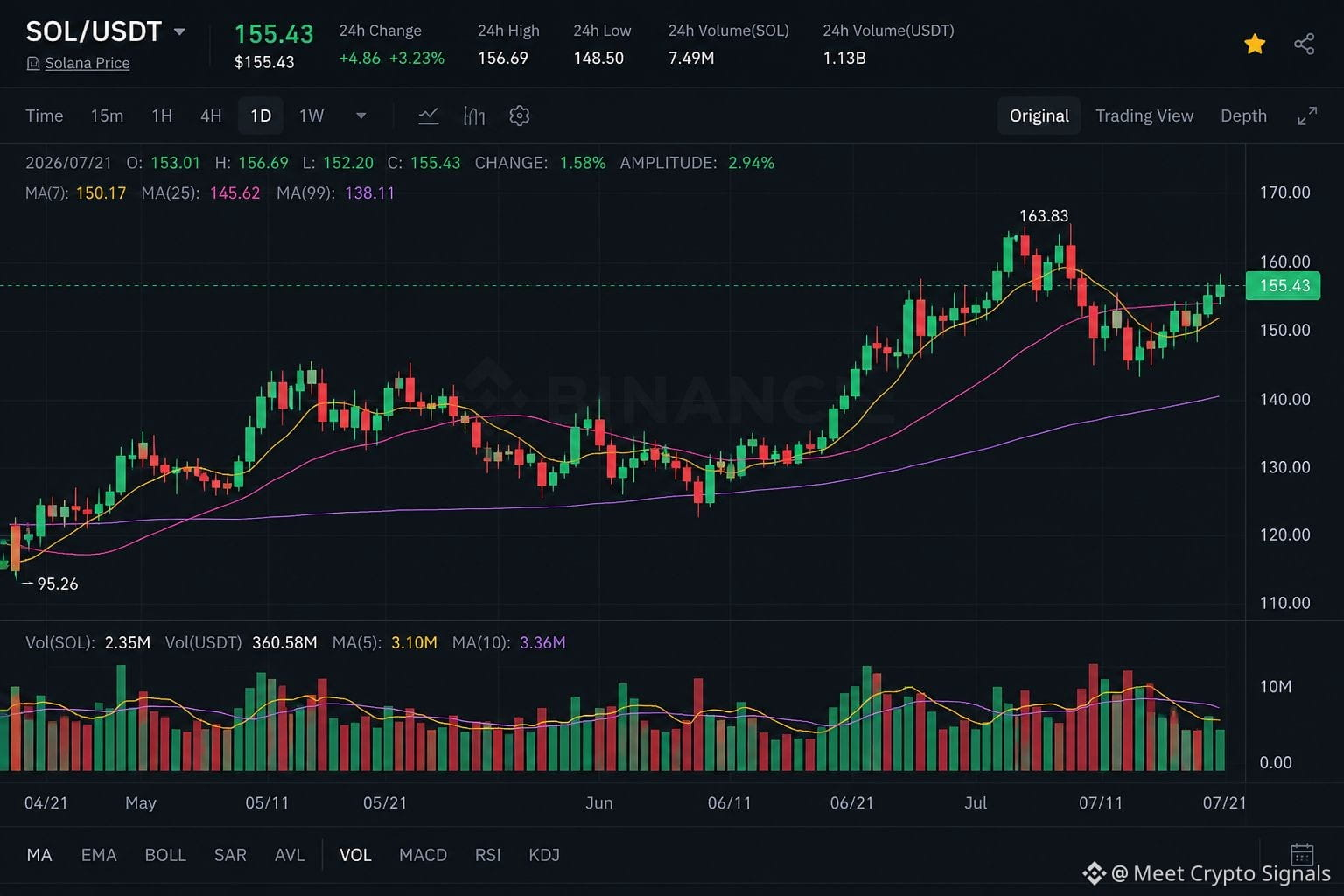Click the 163.83 high price marker
The image size is (1344, 896).
(1044, 215)
